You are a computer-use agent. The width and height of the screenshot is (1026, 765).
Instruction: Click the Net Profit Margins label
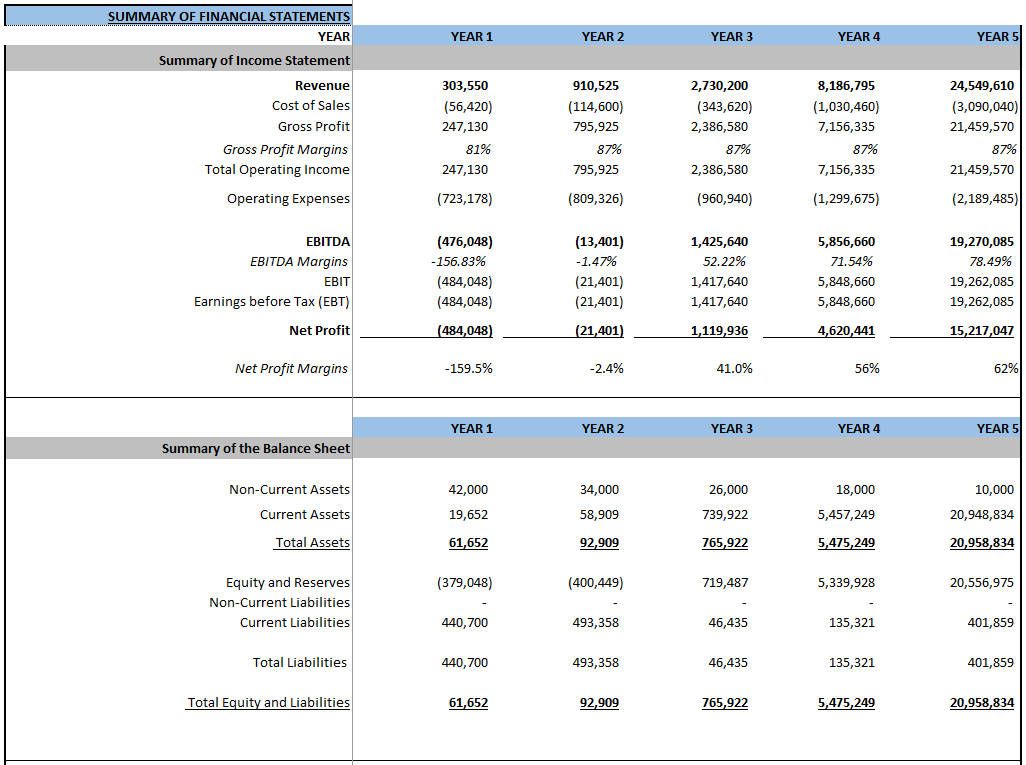(291, 368)
